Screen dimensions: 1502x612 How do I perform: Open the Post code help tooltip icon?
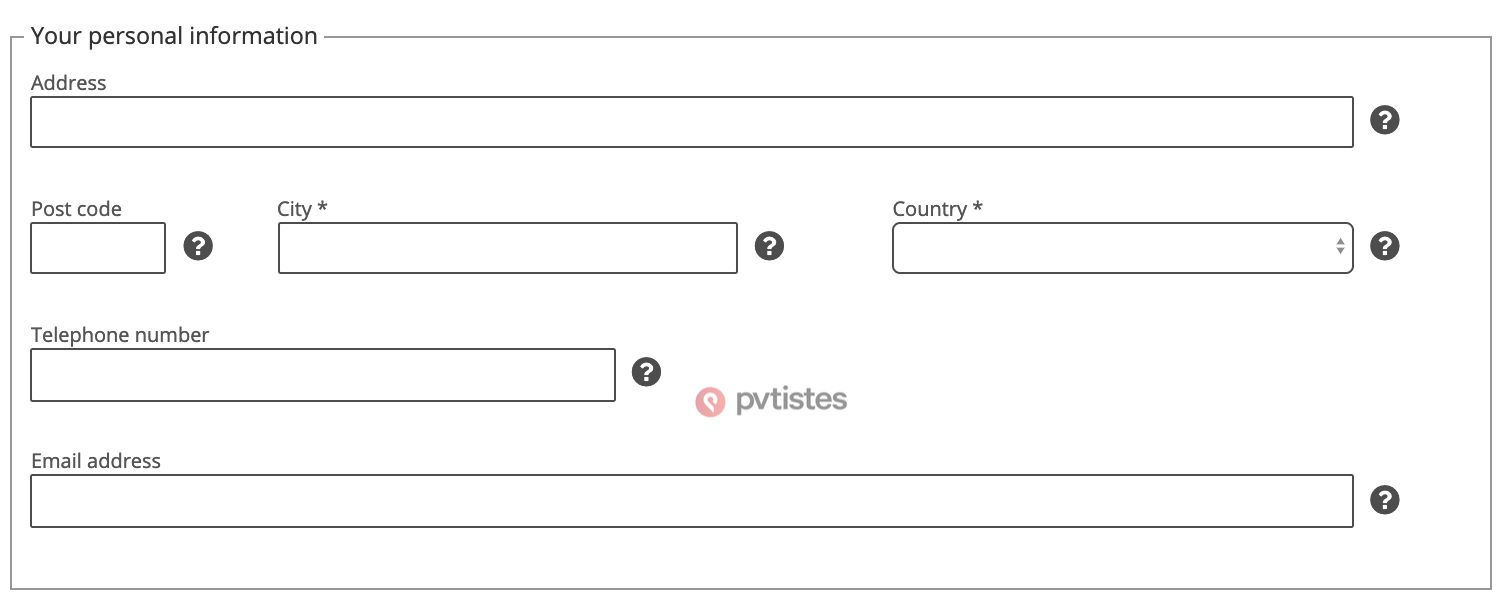point(198,246)
